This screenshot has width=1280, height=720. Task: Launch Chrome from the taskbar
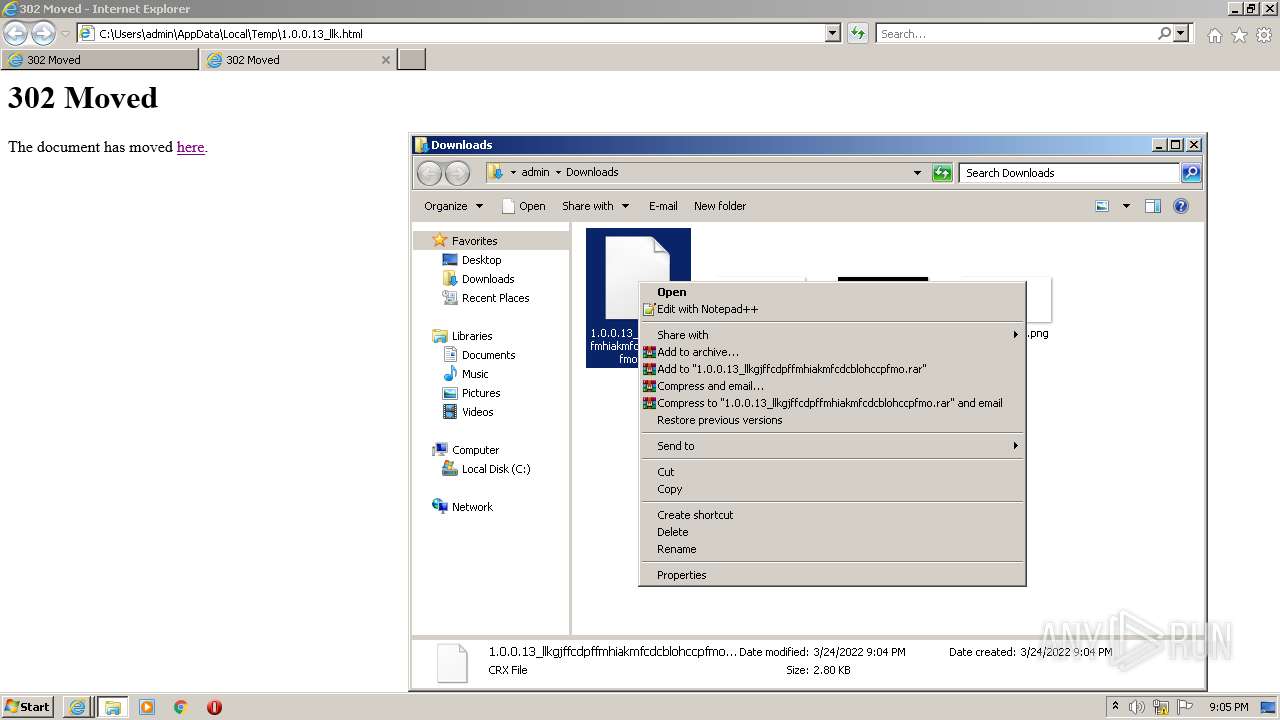[x=181, y=707]
